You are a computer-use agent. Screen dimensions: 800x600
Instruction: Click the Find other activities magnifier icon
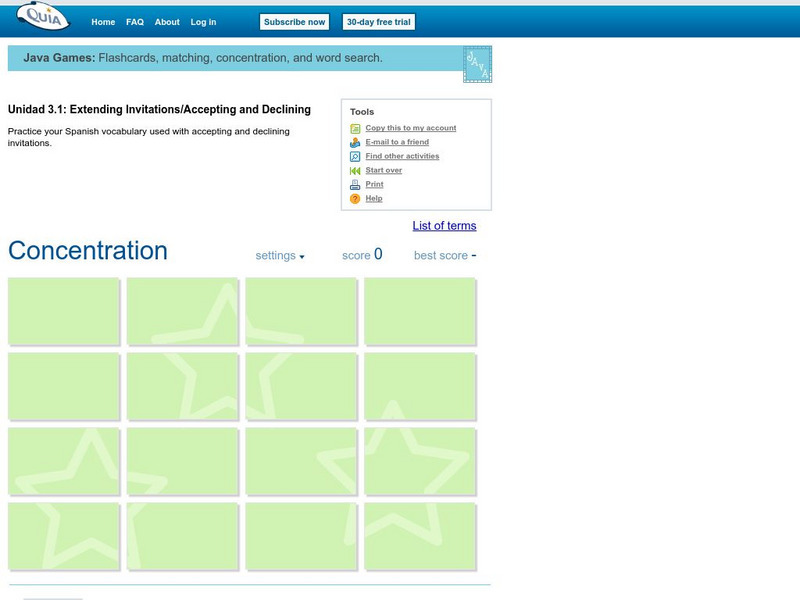(354, 156)
